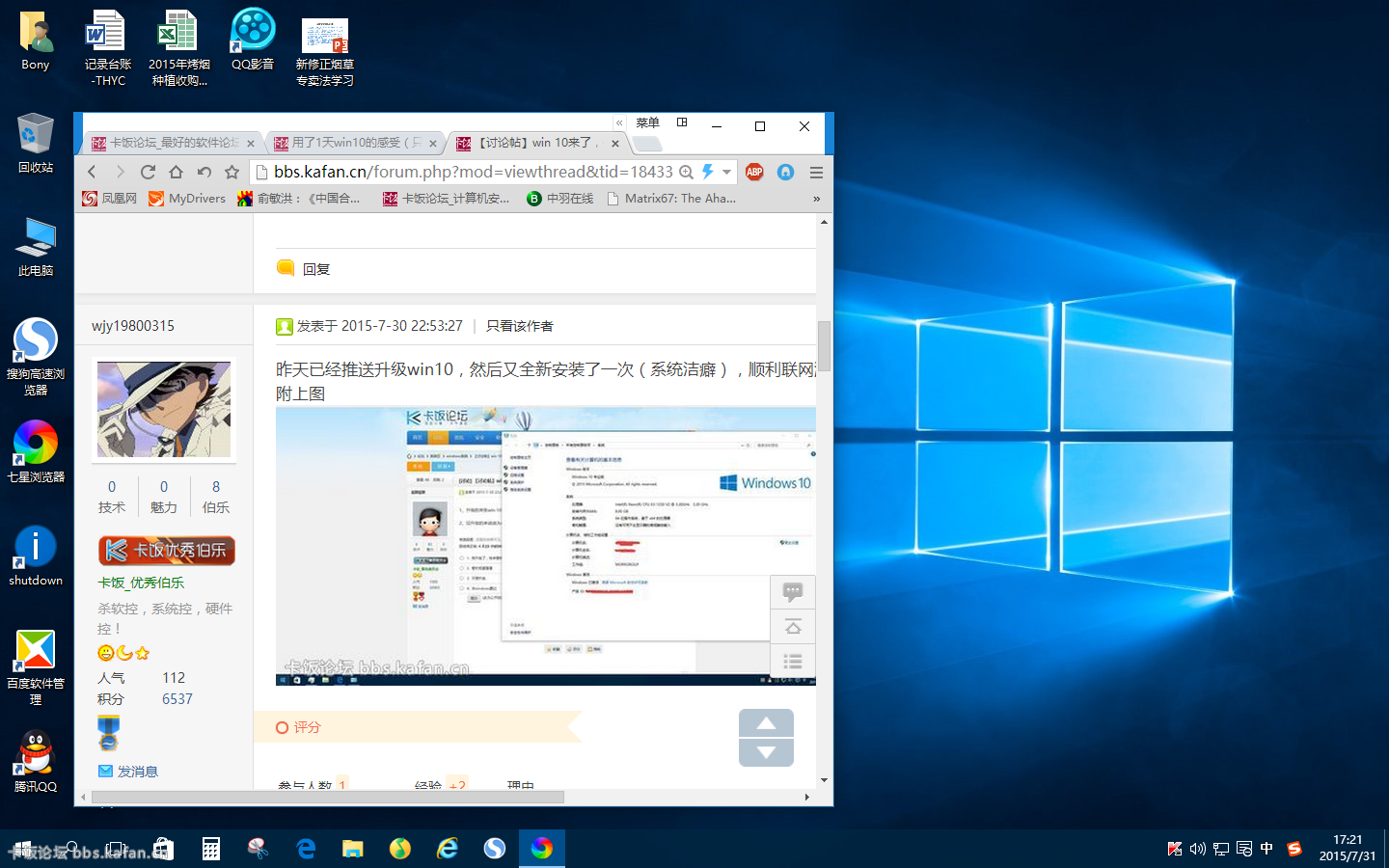Show more bookmarks with double chevron

click(x=816, y=199)
